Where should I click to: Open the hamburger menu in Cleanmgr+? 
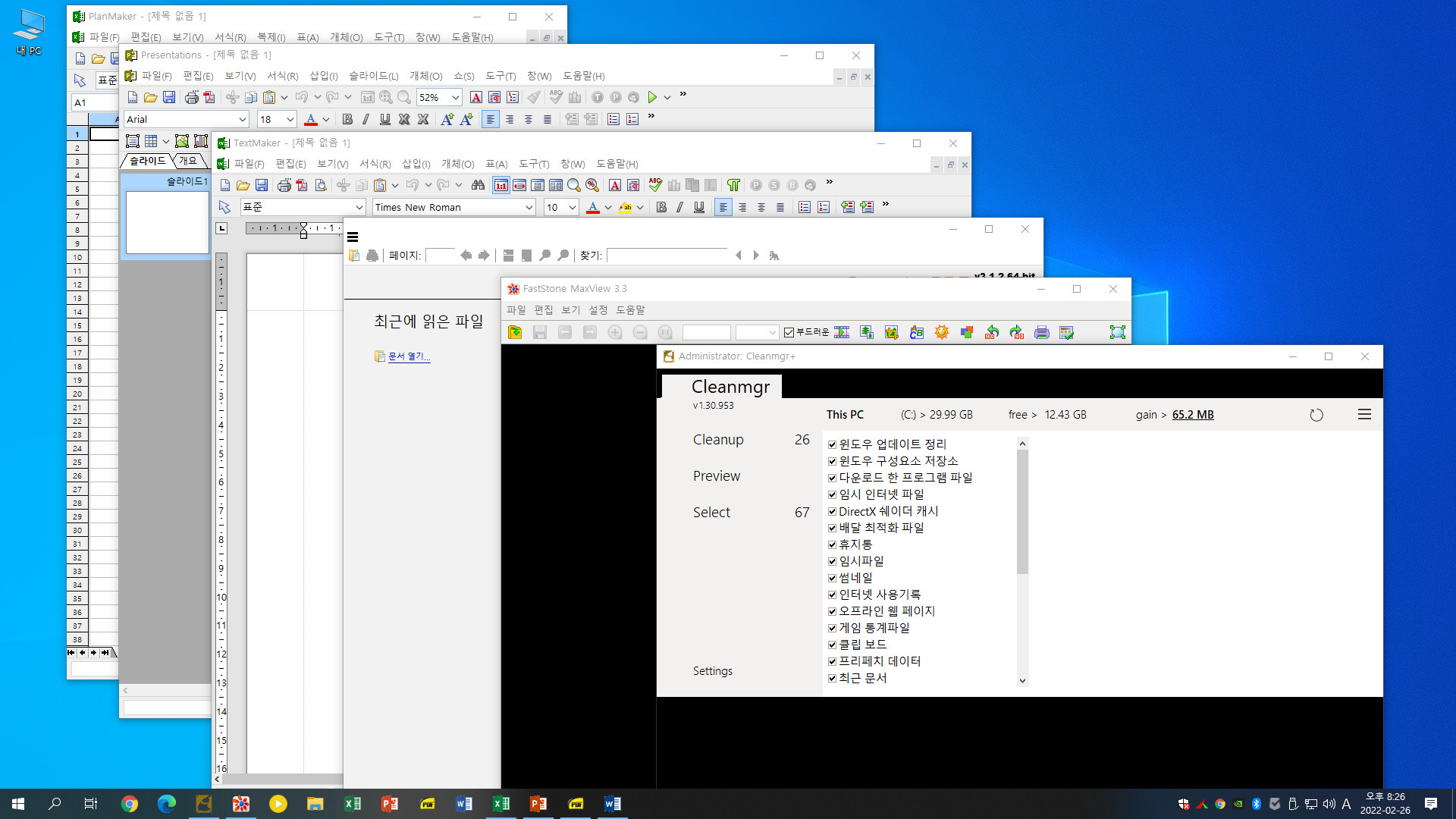click(x=1364, y=414)
